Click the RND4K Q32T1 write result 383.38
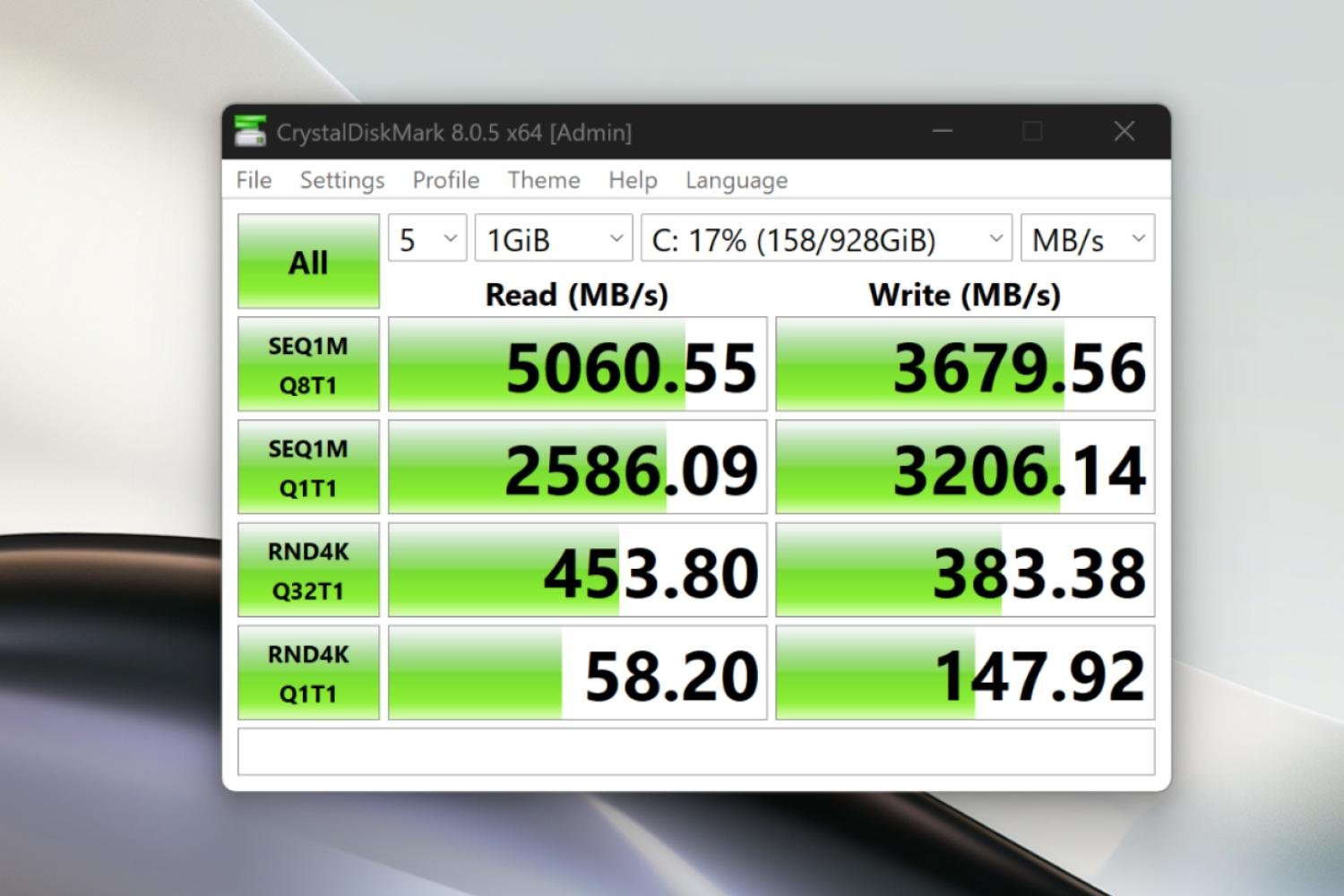Viewport: 1344px width, 896px height. [x=965, y=570]
